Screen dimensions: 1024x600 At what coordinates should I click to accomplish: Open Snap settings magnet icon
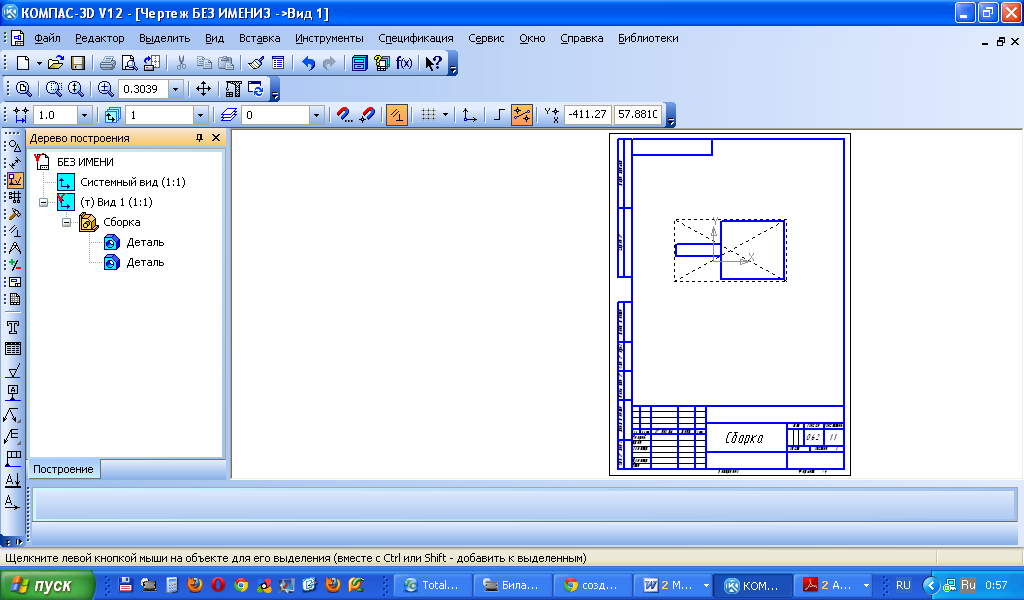[x=344, y=115]
